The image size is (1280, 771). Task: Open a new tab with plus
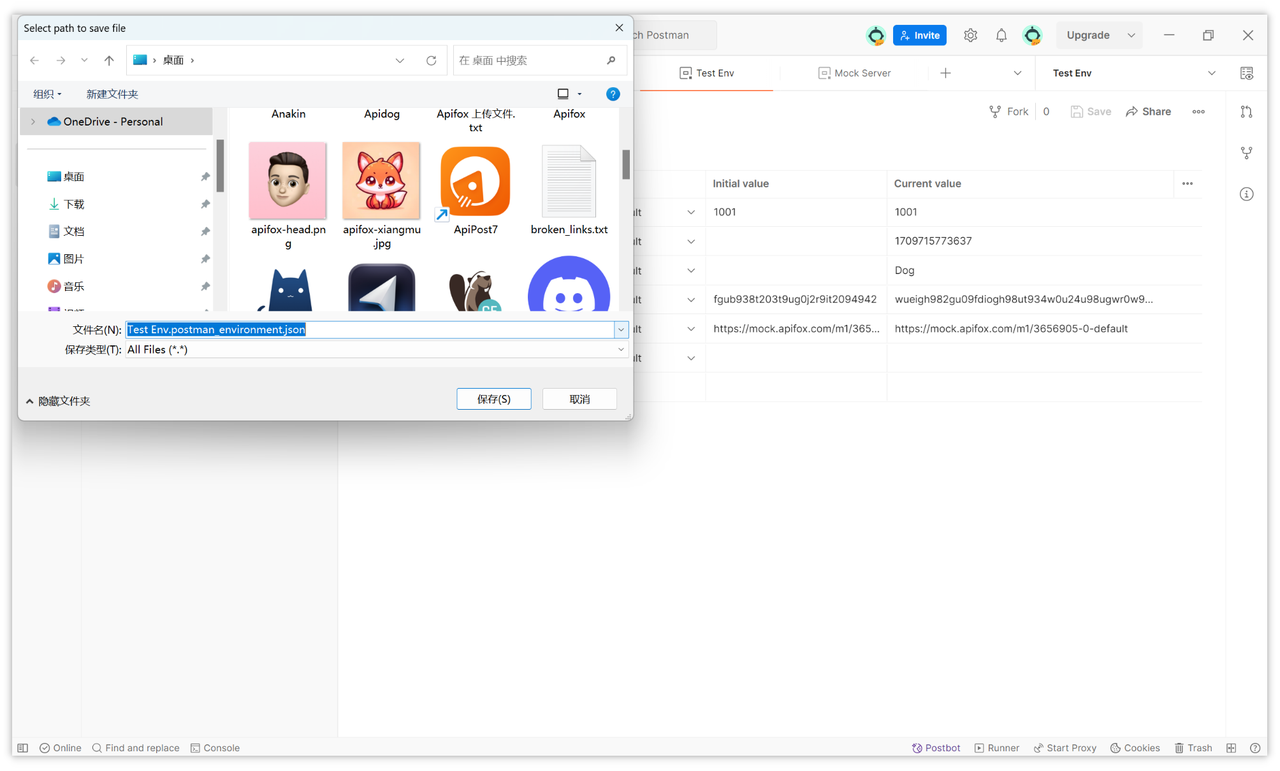[945, 73]
